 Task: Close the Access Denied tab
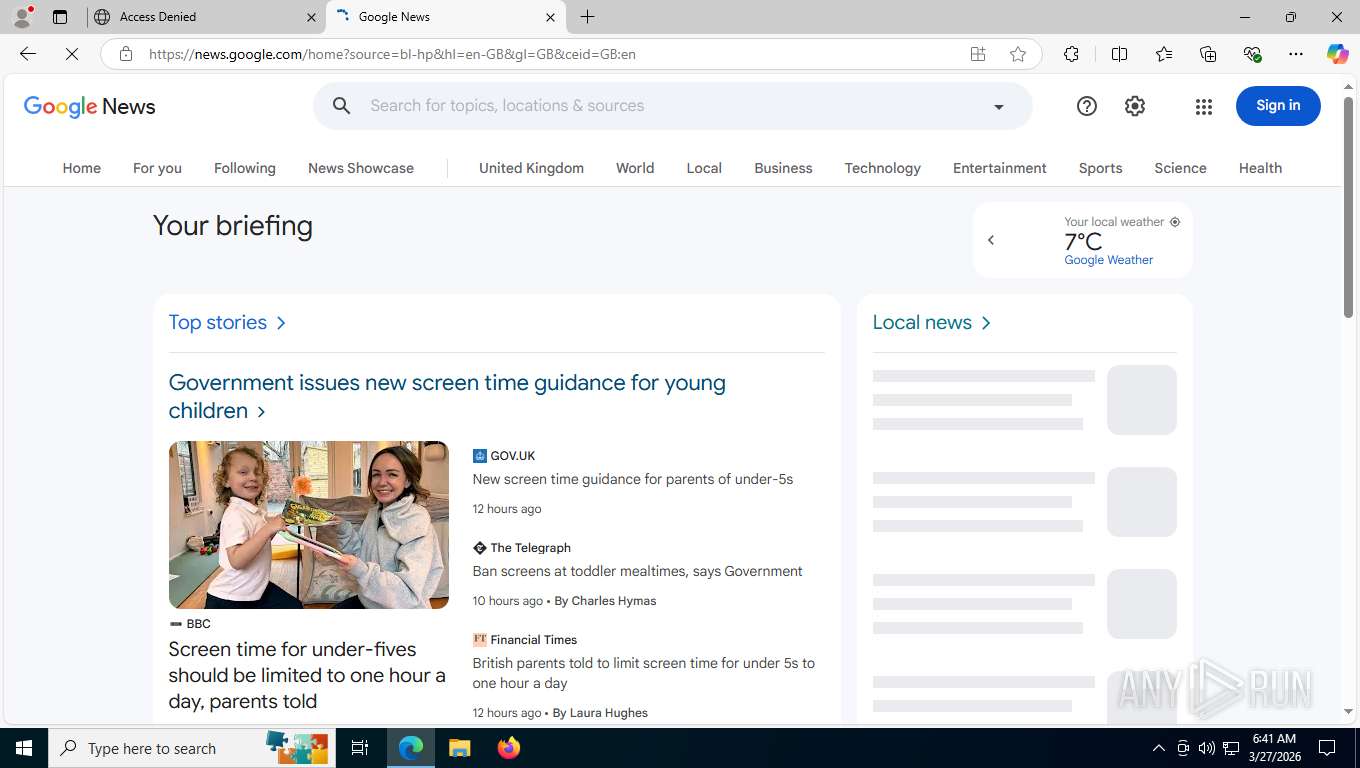tap(311, 17)
